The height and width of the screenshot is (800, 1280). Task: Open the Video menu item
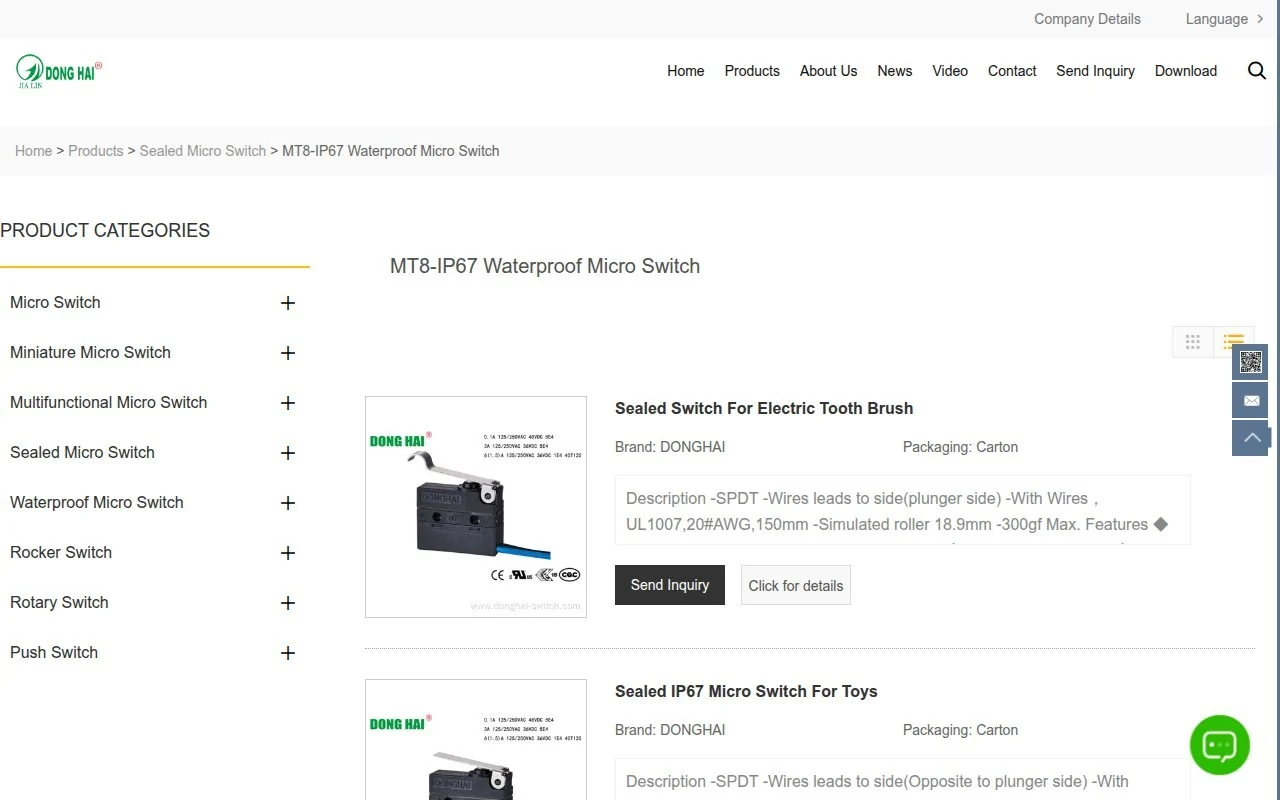coord(950,71)
